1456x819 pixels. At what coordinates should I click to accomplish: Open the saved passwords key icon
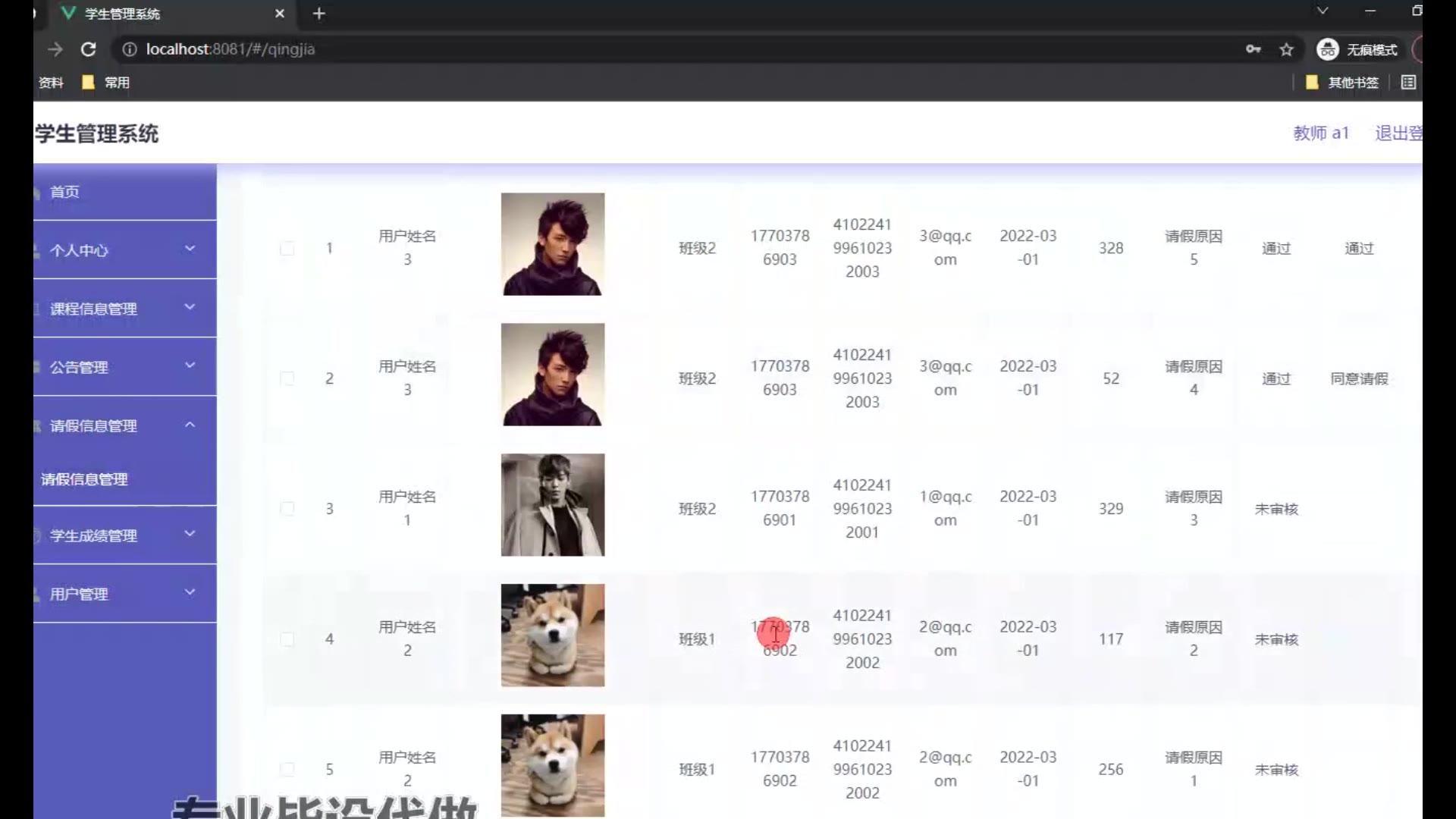(x=1253, y=49)
